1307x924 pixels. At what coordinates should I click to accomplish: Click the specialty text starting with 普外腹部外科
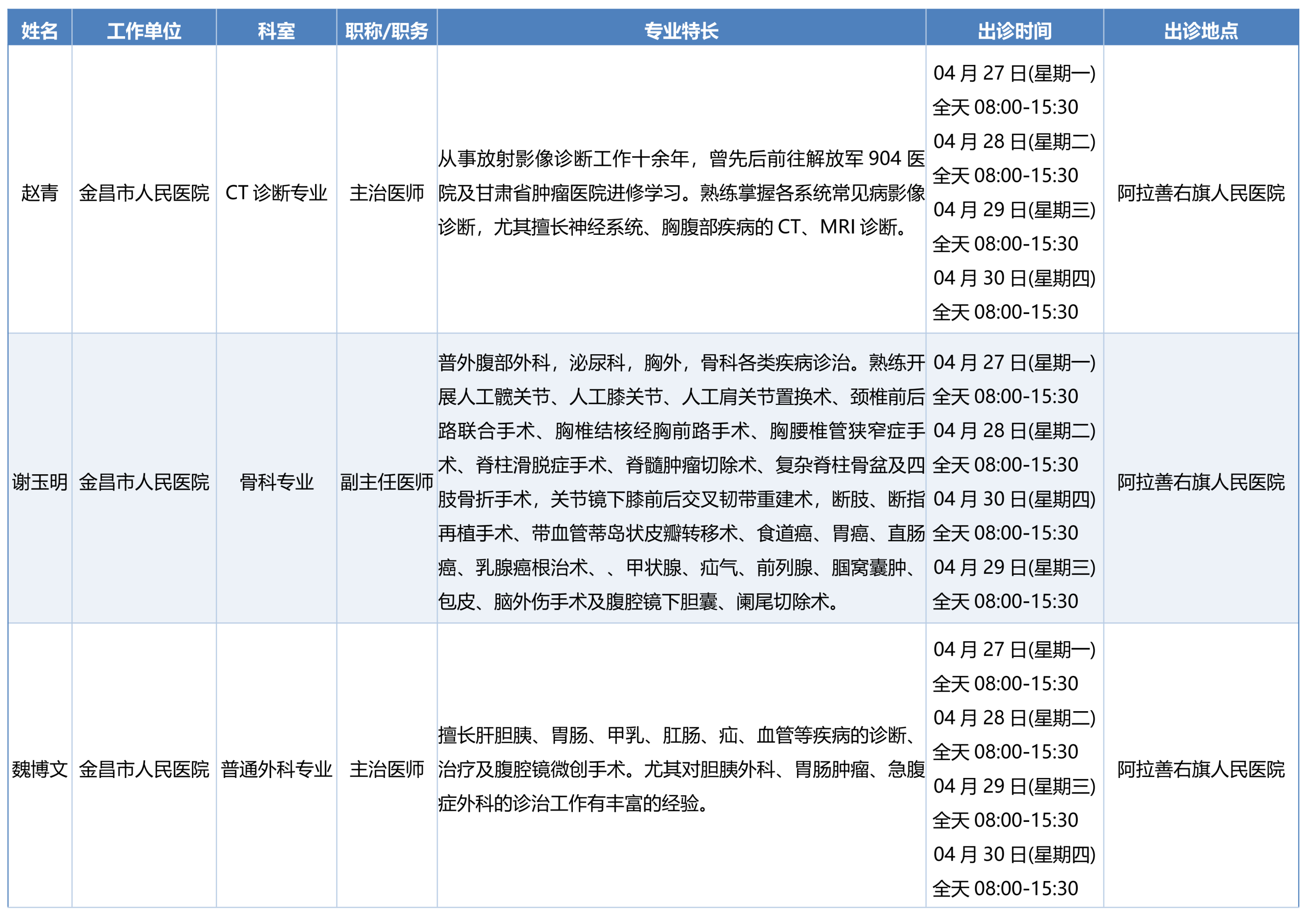681,482
